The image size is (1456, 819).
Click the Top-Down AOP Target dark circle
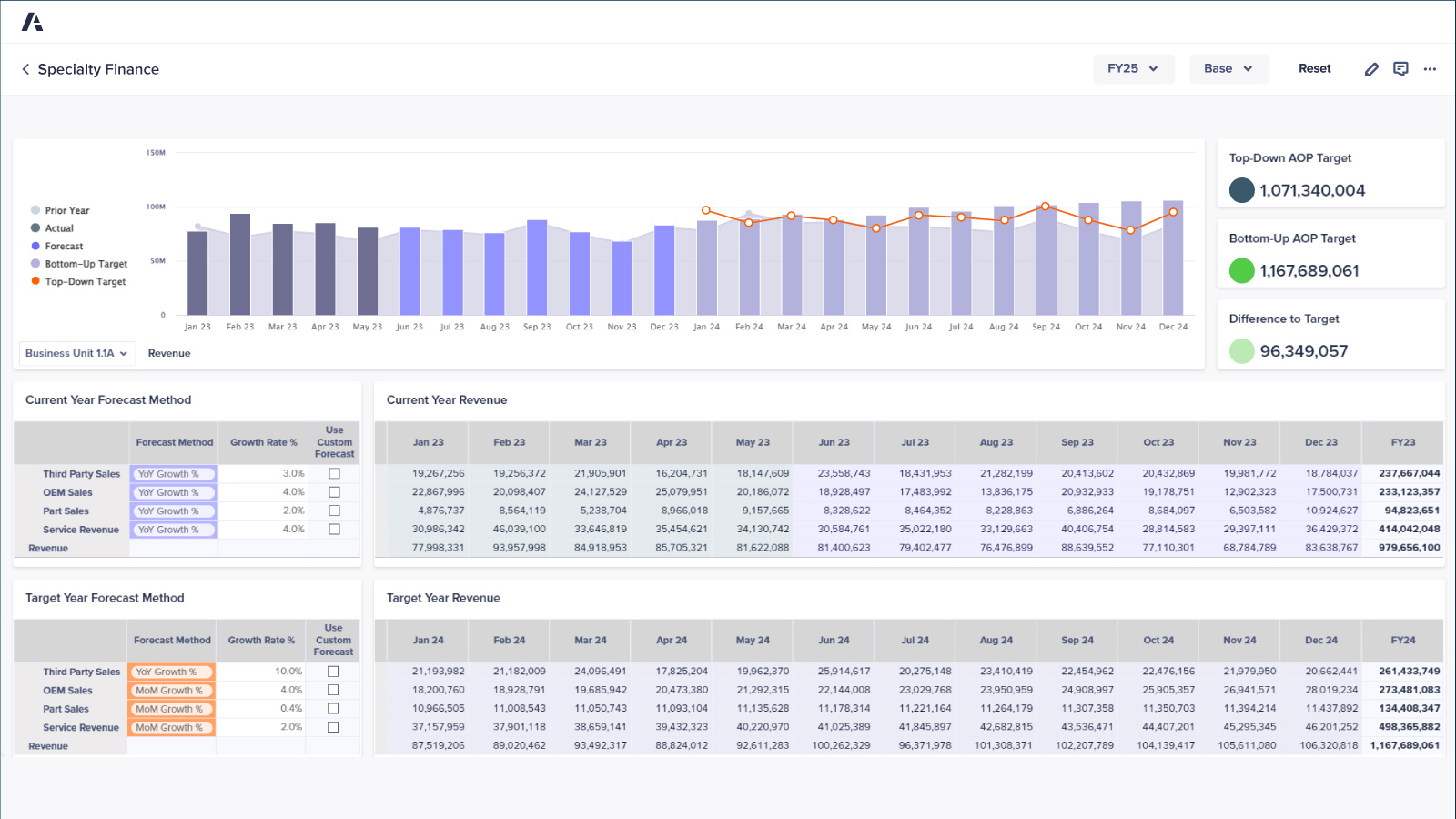pos(1241,190)
